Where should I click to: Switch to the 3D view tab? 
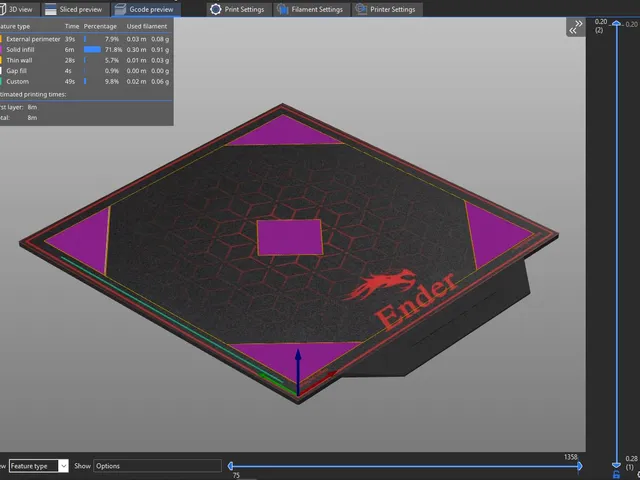[18, 9]
